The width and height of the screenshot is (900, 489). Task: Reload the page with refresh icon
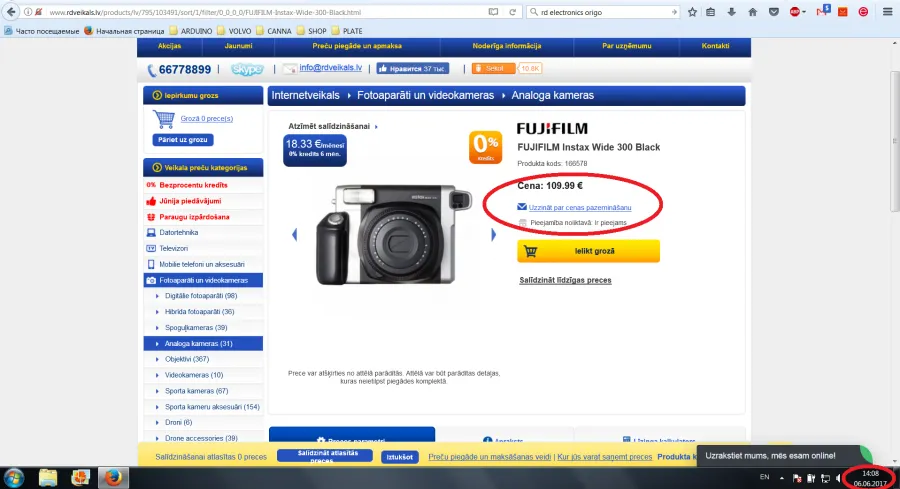(x=513, y=12)
